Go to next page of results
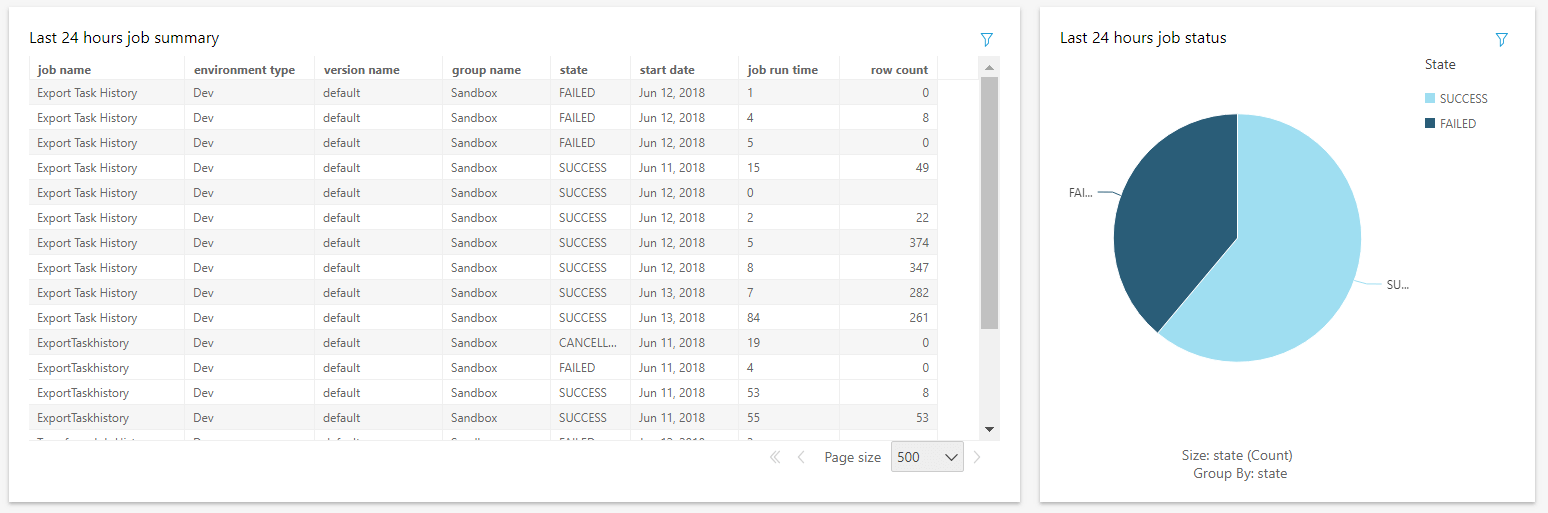 pyautogui.click(x=977, y=457)
